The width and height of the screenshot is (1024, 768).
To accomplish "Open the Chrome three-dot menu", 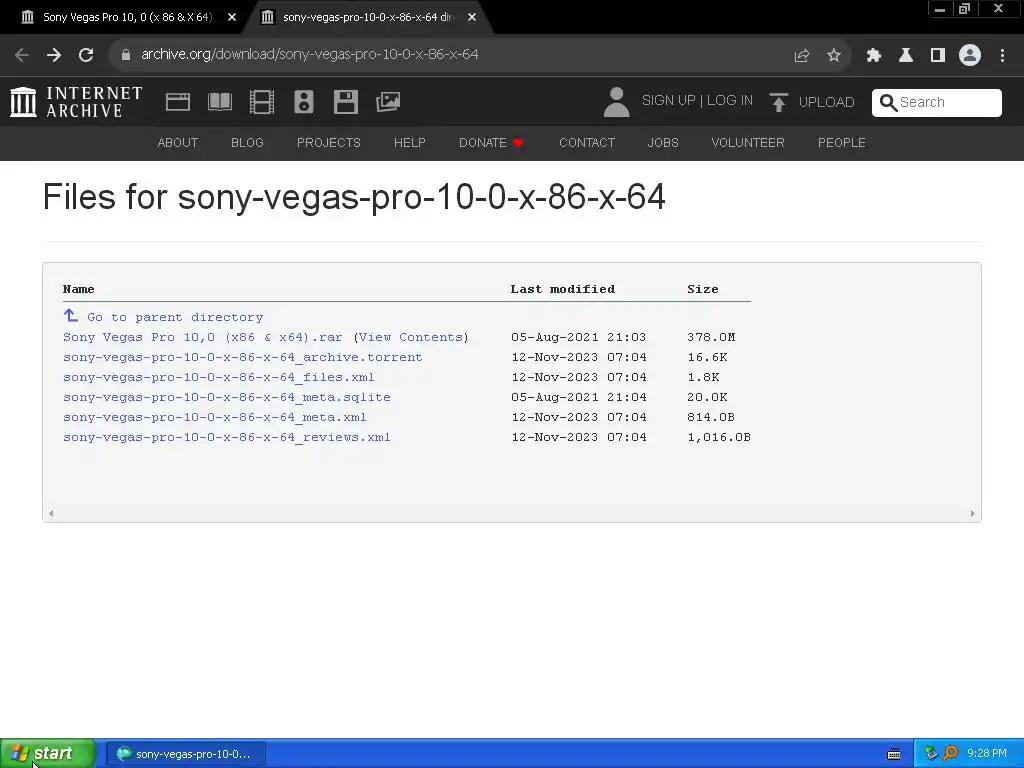I will pos(1002,55).
